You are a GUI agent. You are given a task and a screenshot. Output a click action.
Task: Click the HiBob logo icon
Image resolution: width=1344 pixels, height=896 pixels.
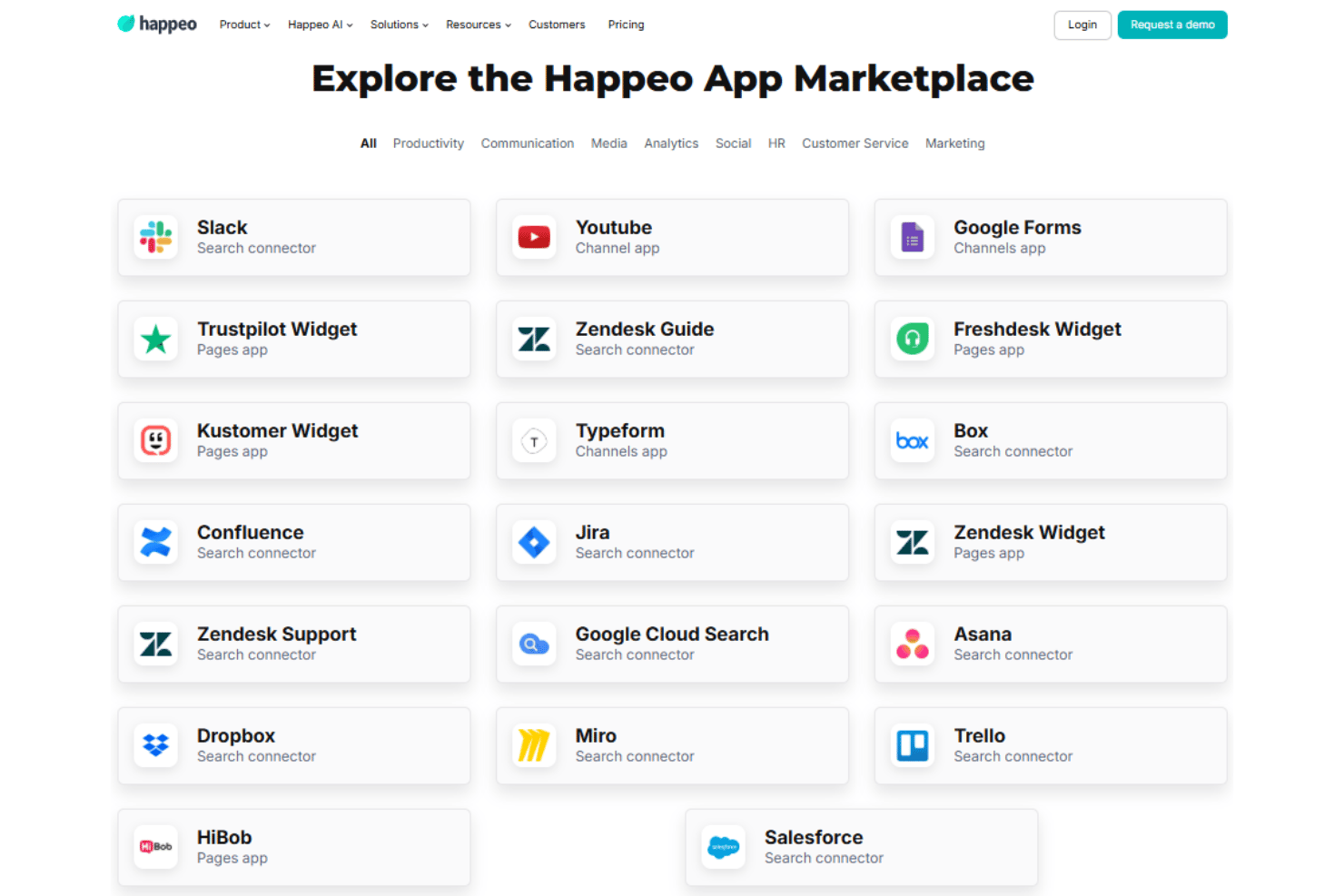156,847
